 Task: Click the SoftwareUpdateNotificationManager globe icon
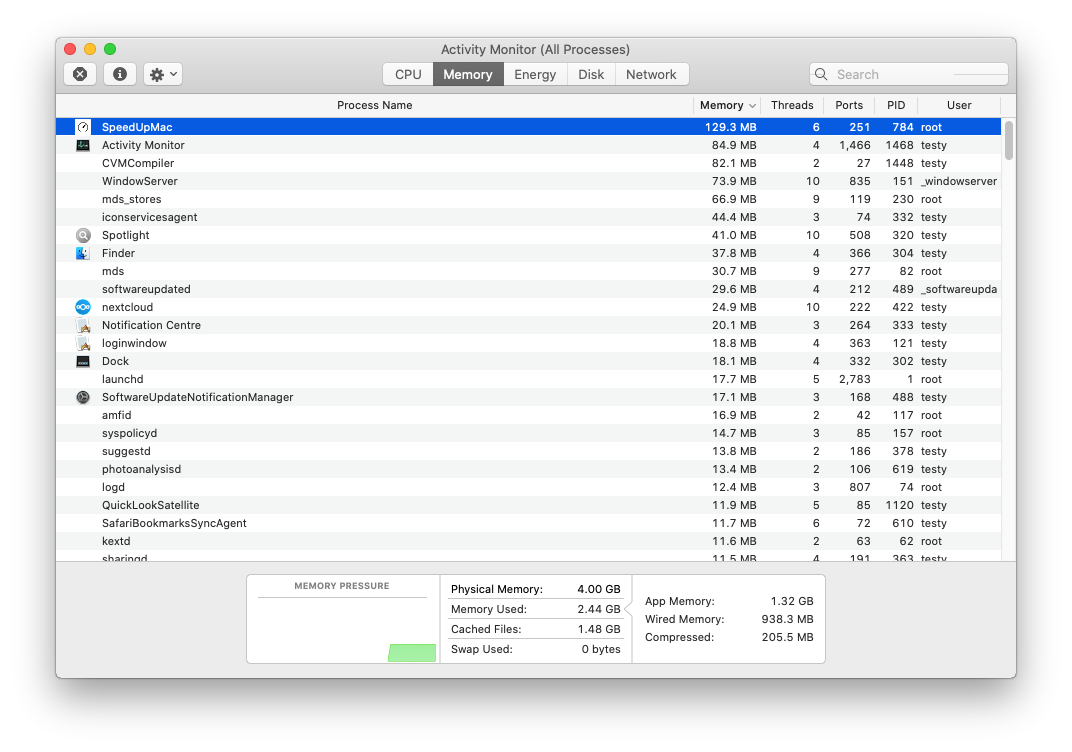pos(83,397)
